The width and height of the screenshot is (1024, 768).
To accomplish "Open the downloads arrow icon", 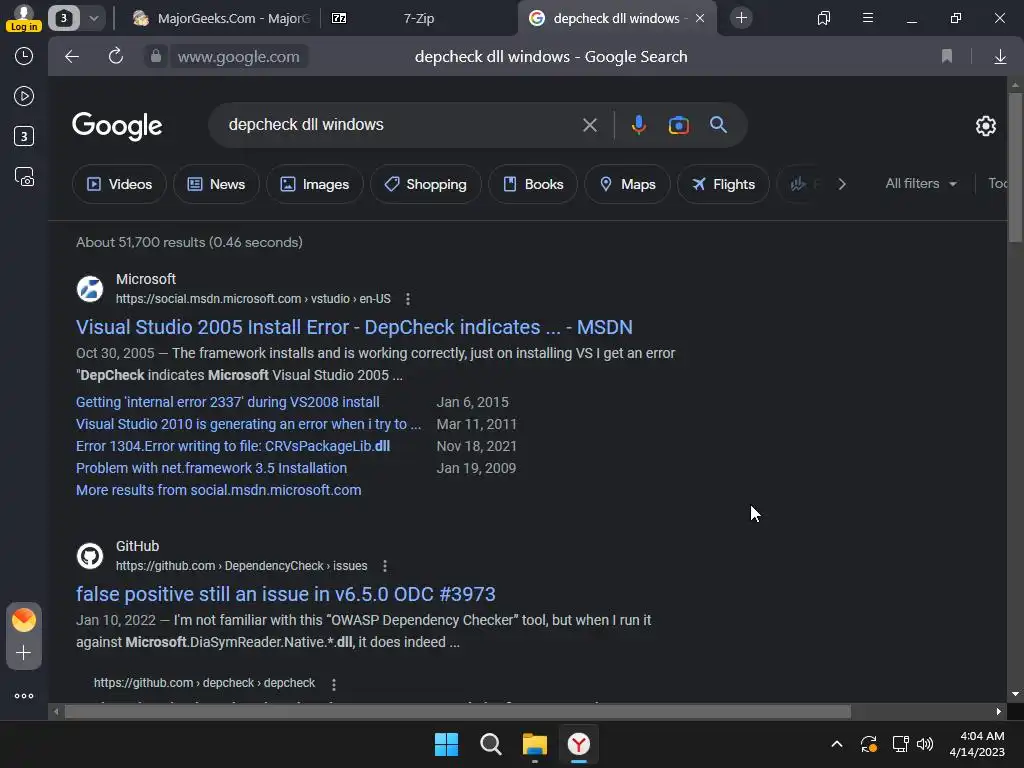I will [1000, 57].
